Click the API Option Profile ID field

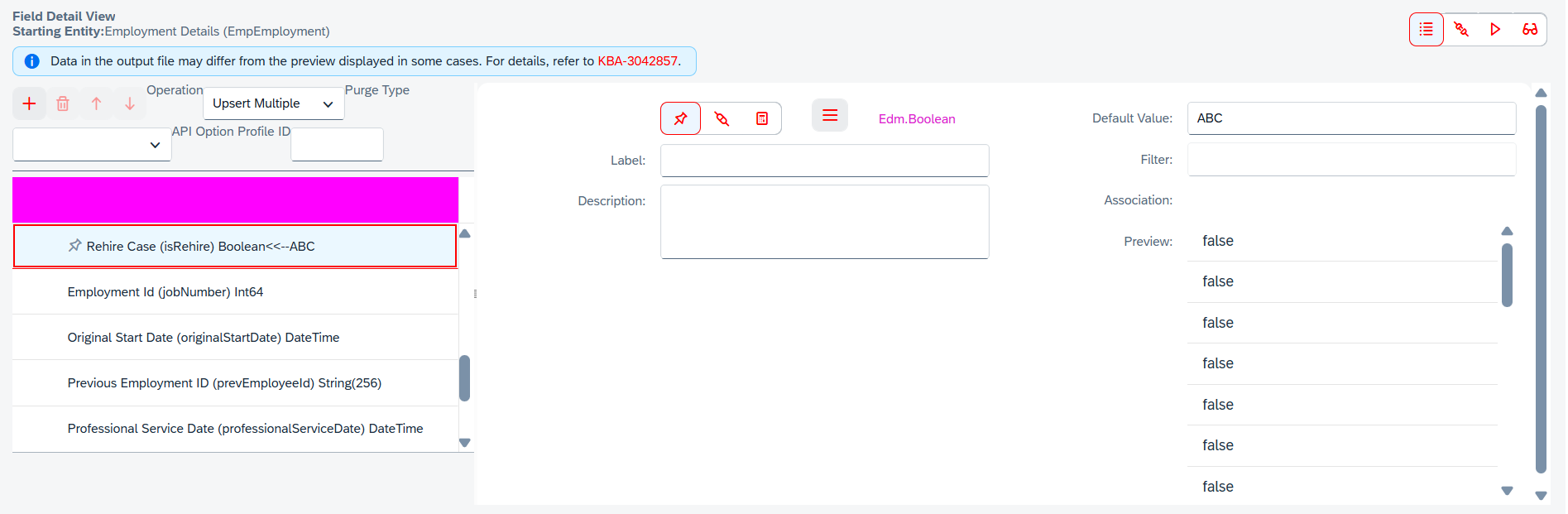tap(337, 145)
